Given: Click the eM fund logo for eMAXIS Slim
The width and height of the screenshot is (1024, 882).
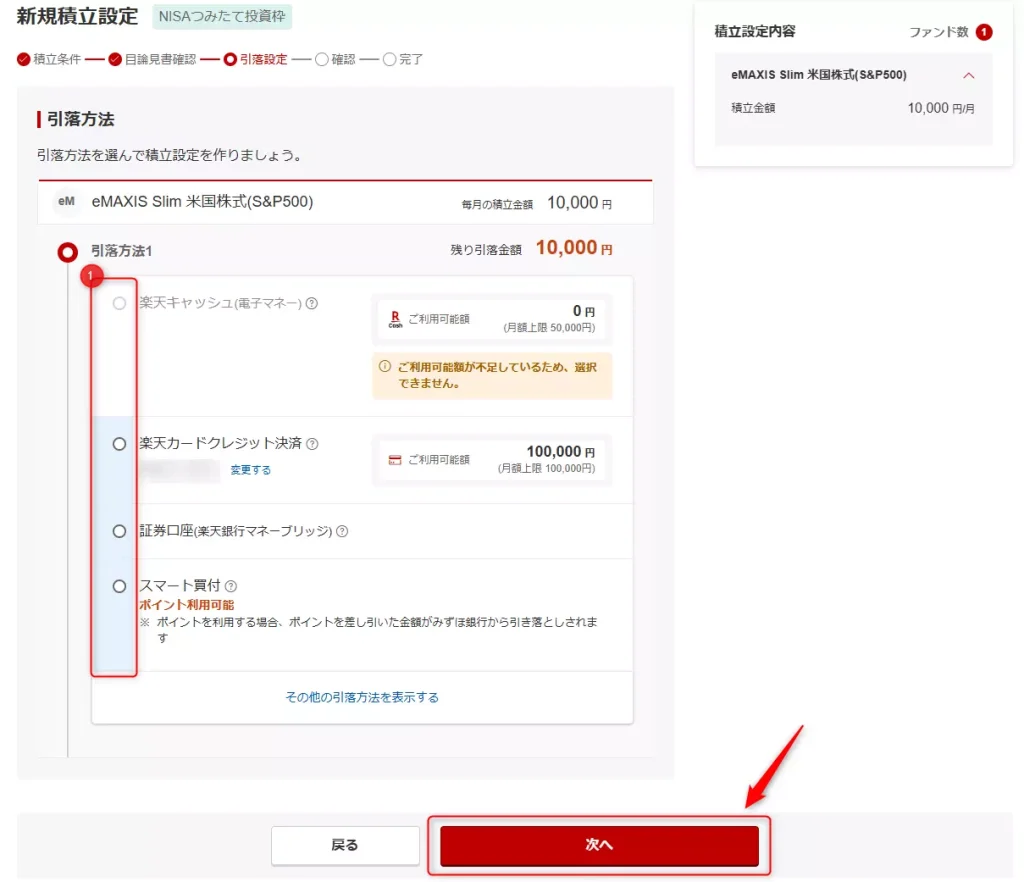Looking at the screenshot, I should pyautogui.click(x=67, y=203).
